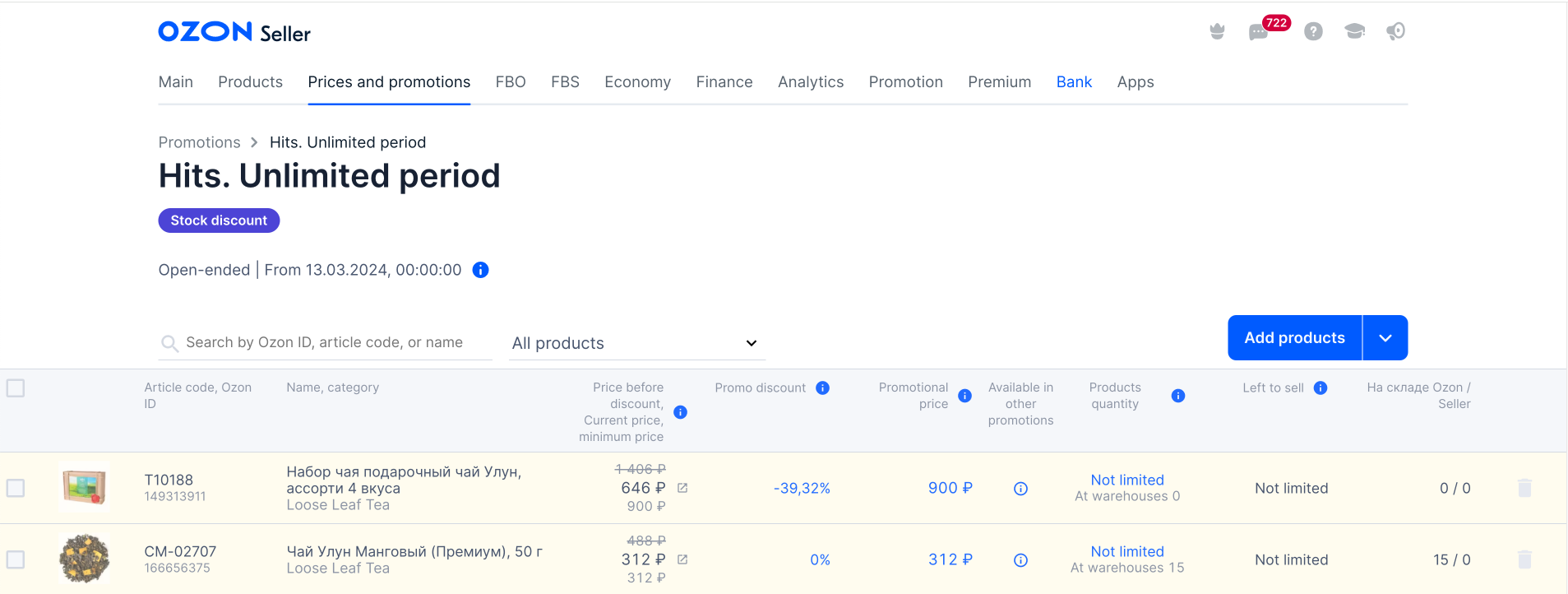Edit price icon for T10188 row
This screenshot has width=1568, height=594.
[x=682, y=488]
